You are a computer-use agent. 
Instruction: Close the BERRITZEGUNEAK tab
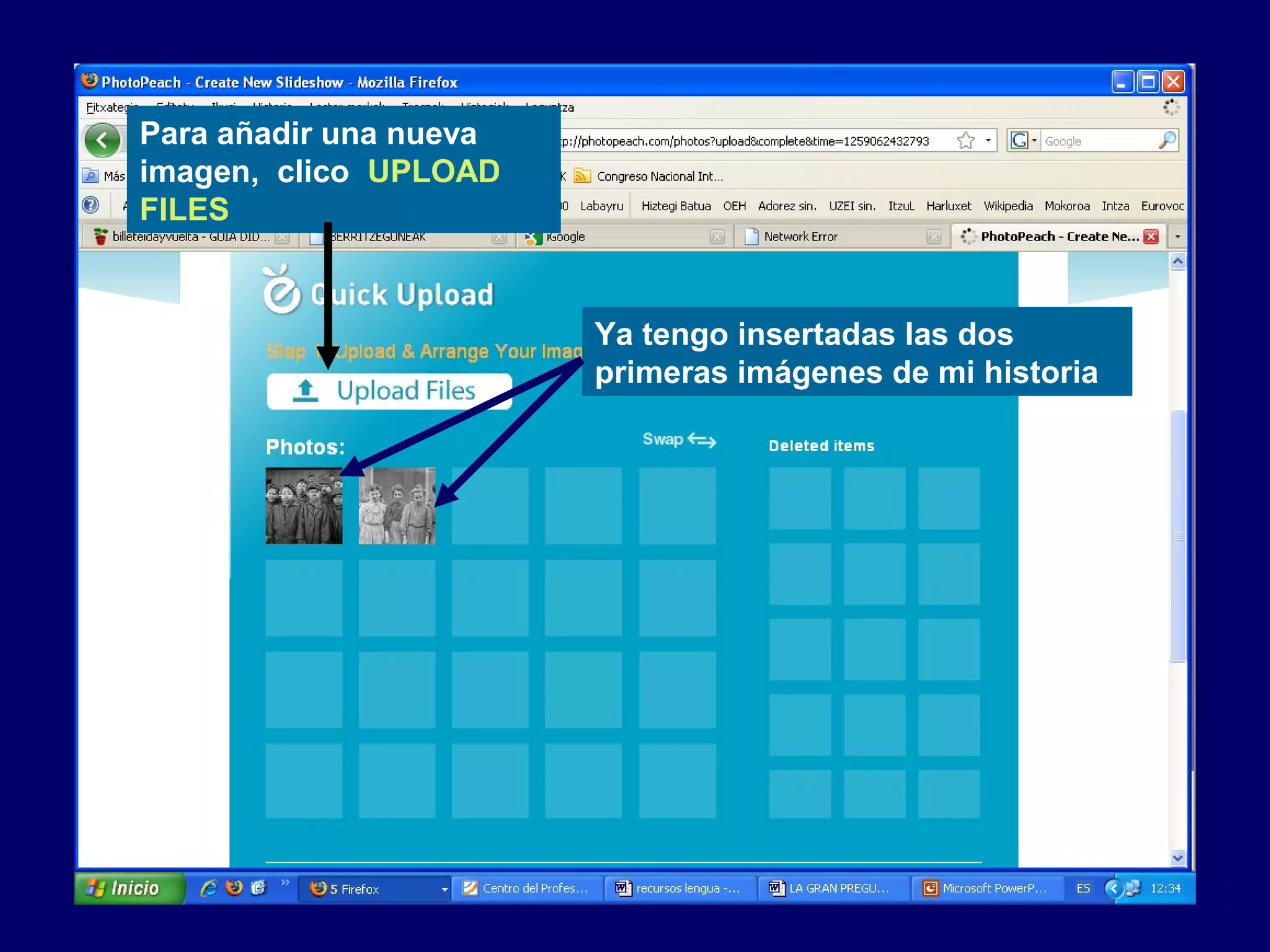(x=499, y=237)
